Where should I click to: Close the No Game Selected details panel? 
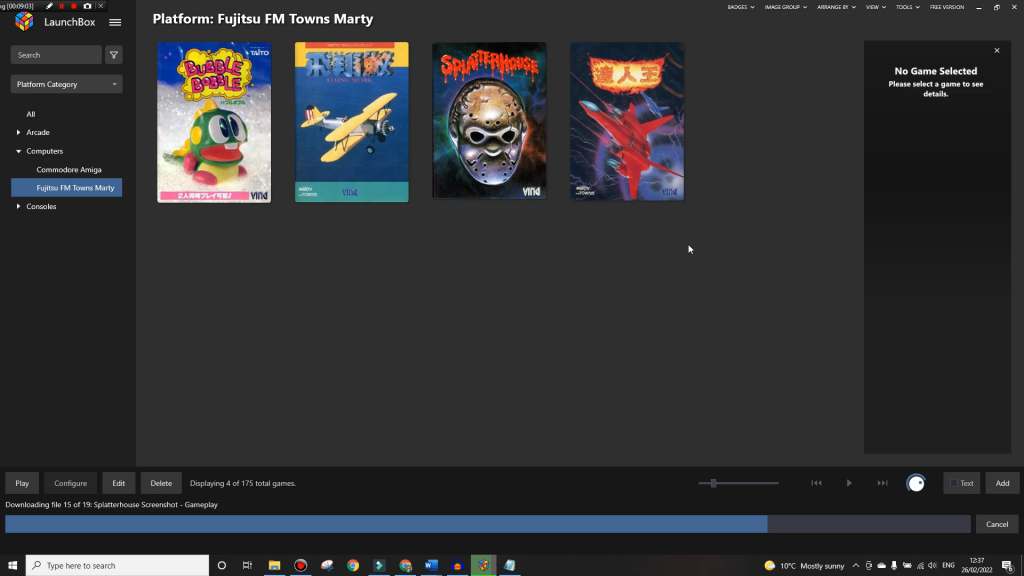point(997,50)
